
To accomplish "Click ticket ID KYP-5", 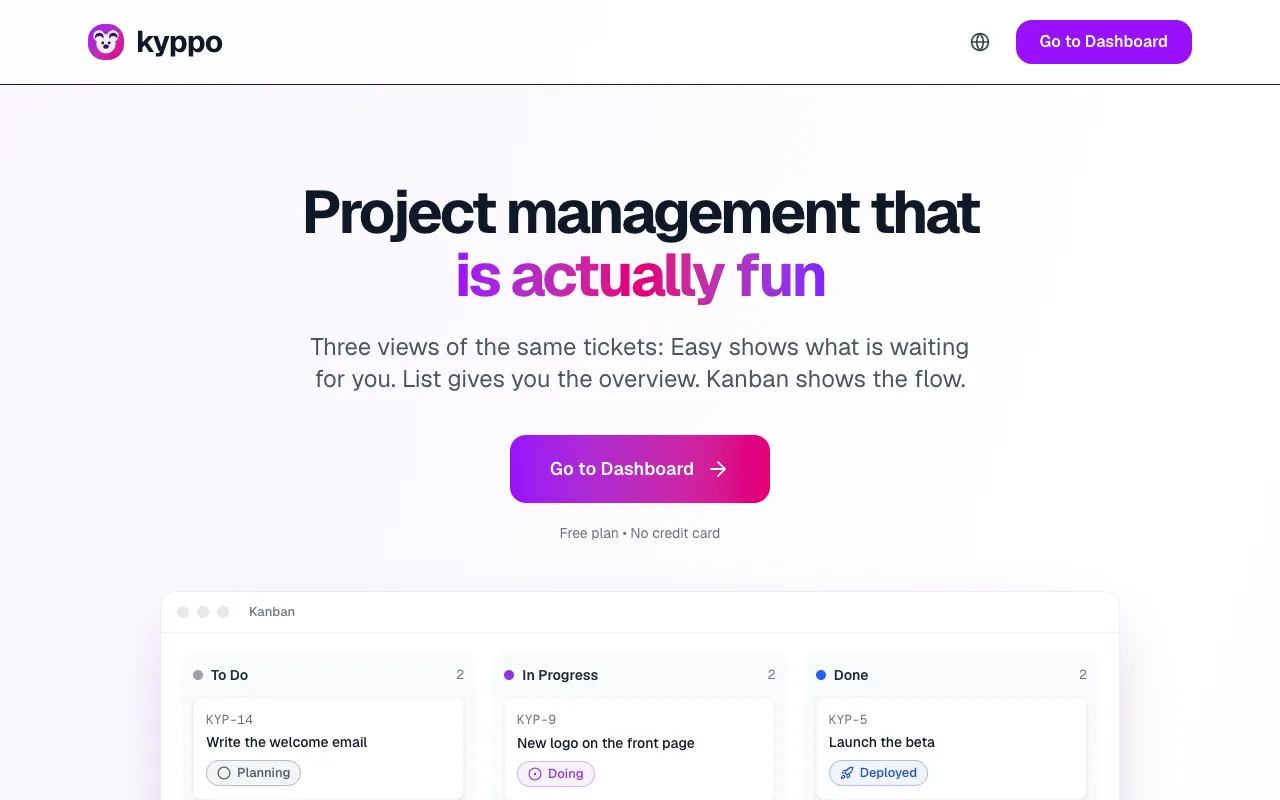I will [x=848, y=720].
